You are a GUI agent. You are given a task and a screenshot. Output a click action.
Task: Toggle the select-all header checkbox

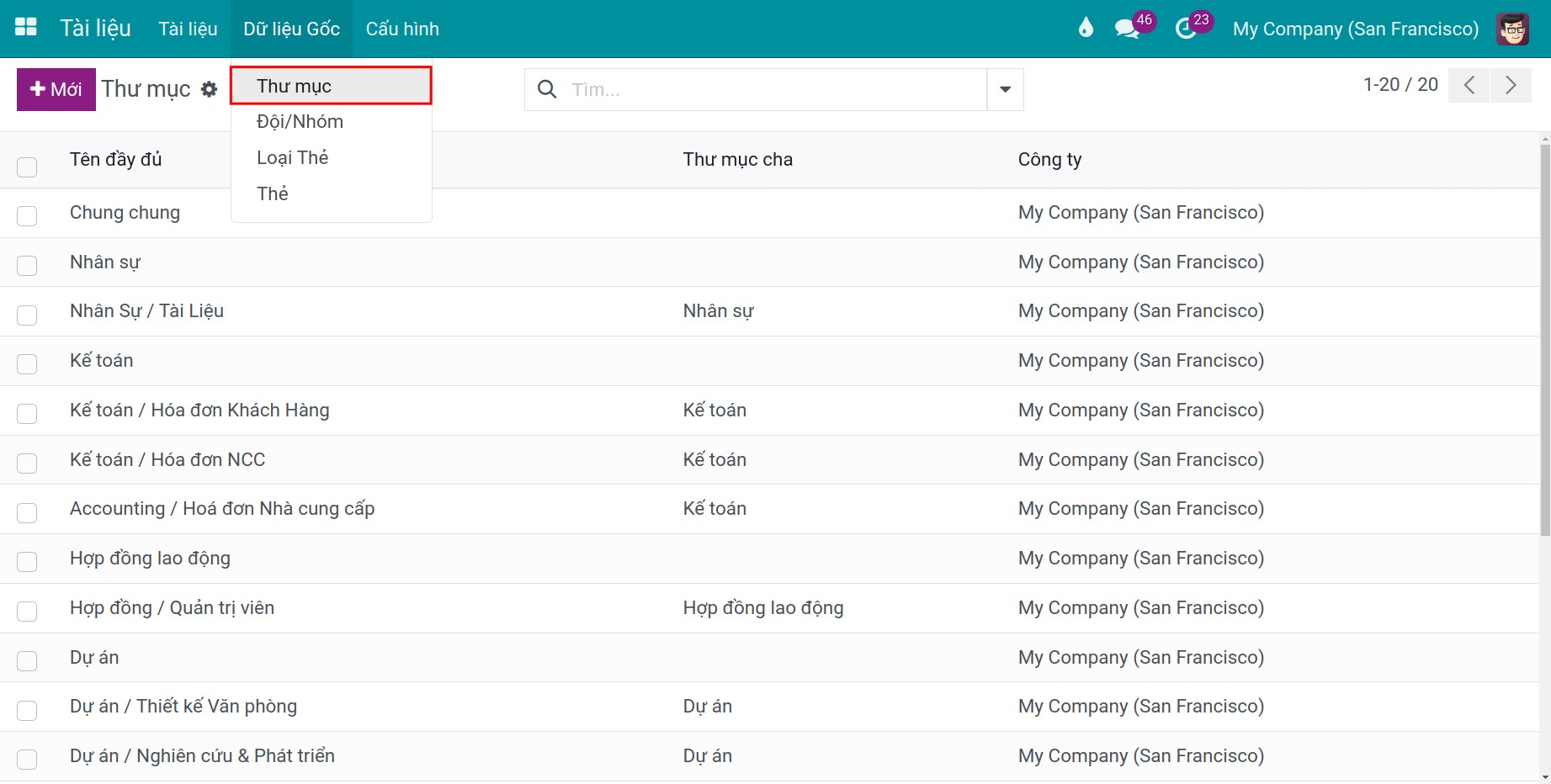(27, 167)
